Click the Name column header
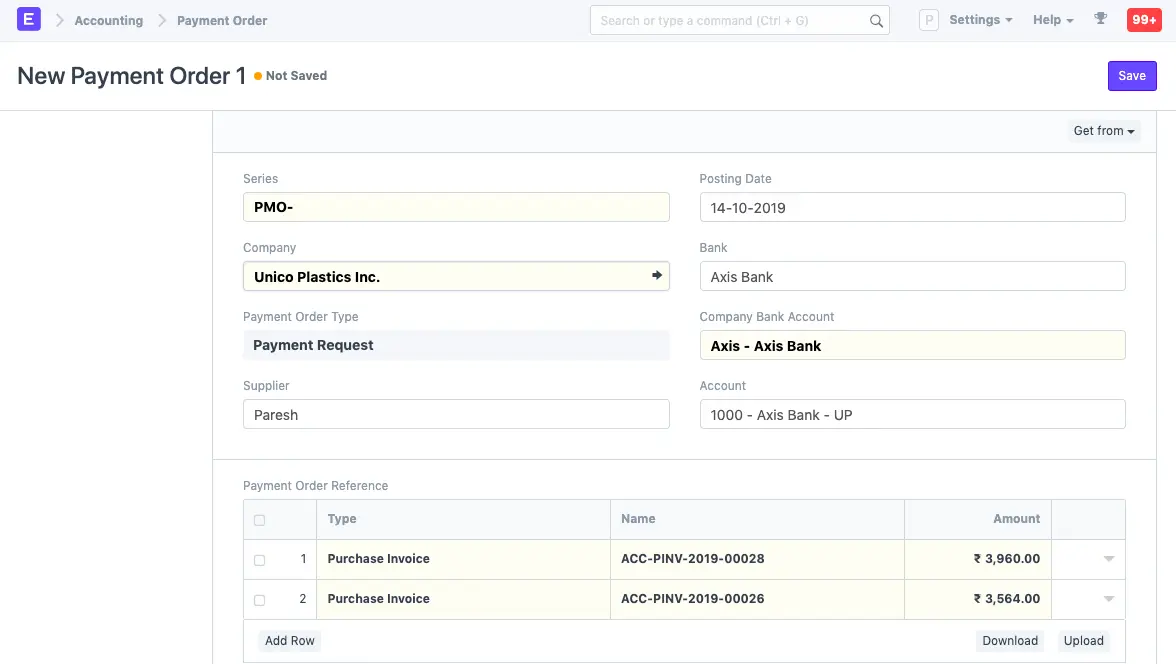1176x664 pixels. 758,519
